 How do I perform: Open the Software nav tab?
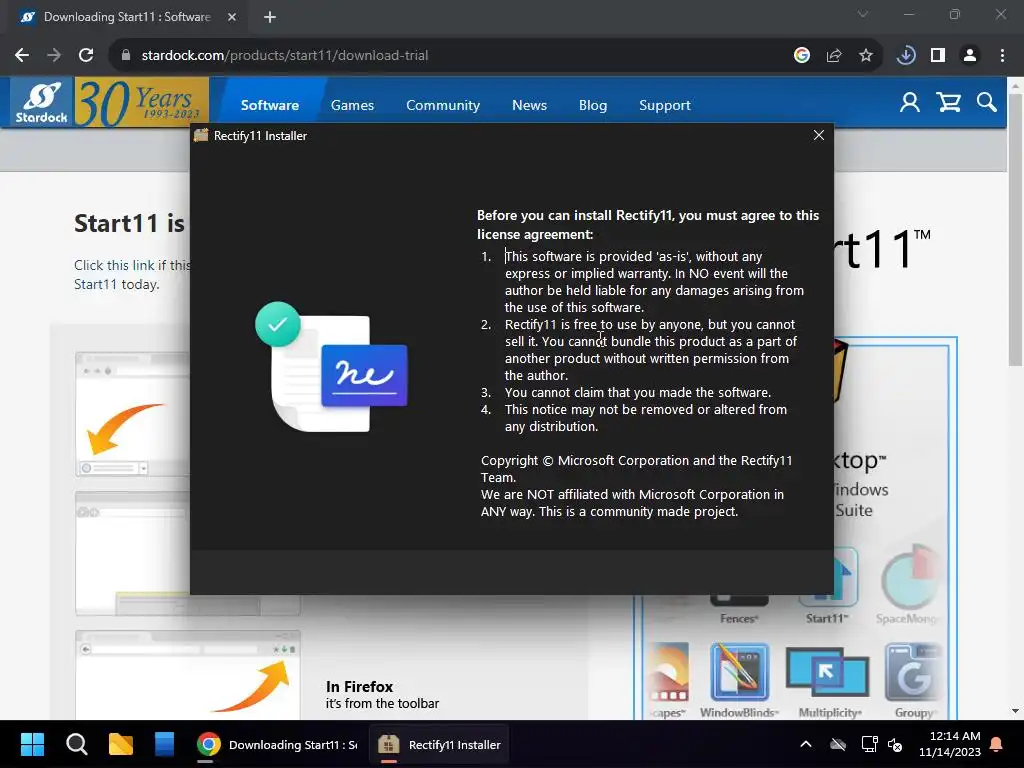pyautogui.click(x=270, y=105)
